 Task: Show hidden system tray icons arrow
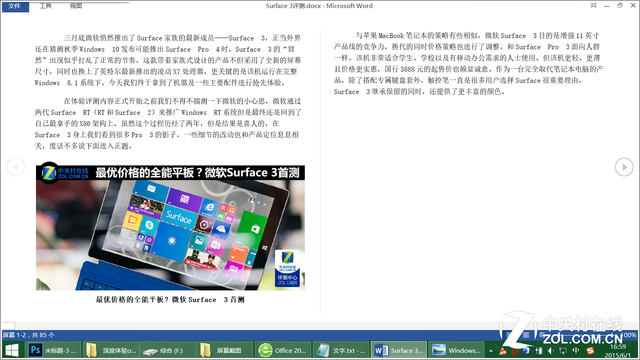tap(491, 351)
